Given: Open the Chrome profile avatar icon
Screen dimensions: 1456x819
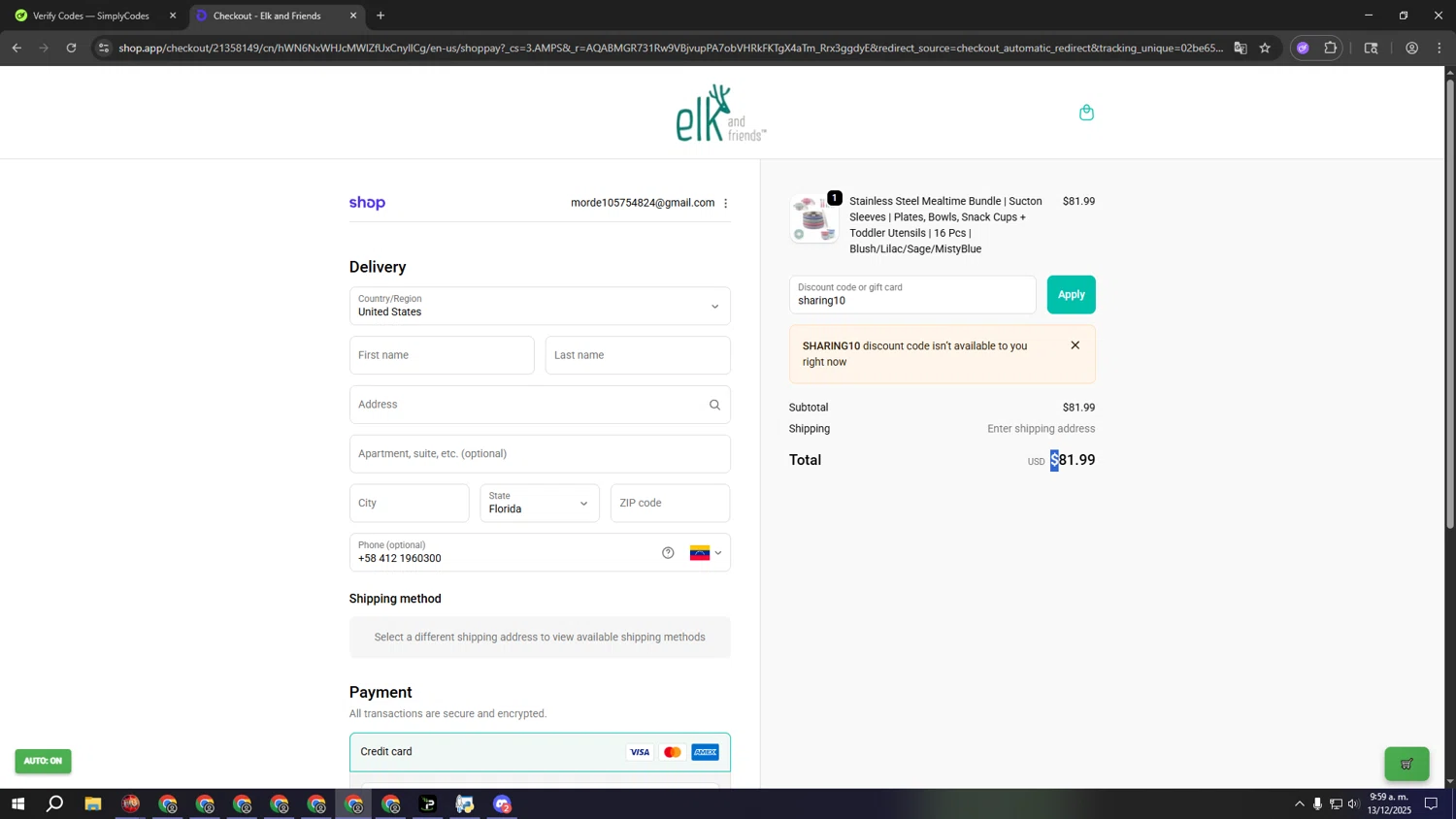Looking at the screenshot, I should click(x=1411, y=48).
